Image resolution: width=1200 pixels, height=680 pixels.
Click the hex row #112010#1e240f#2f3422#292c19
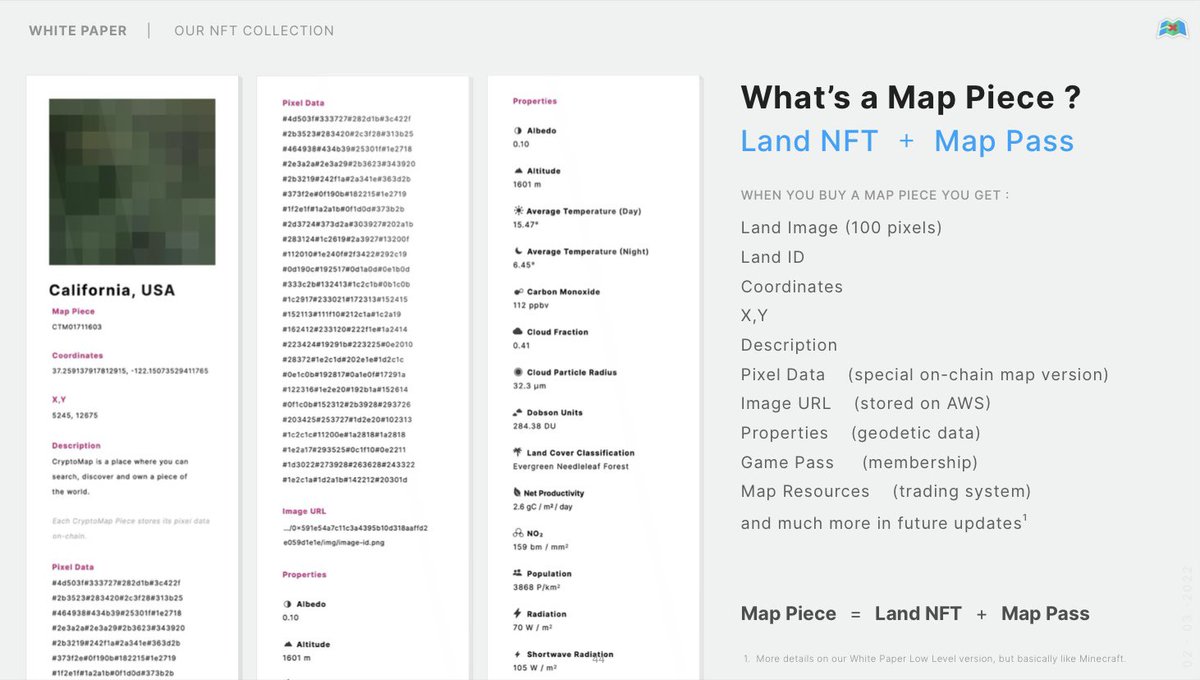coord(346,254)
